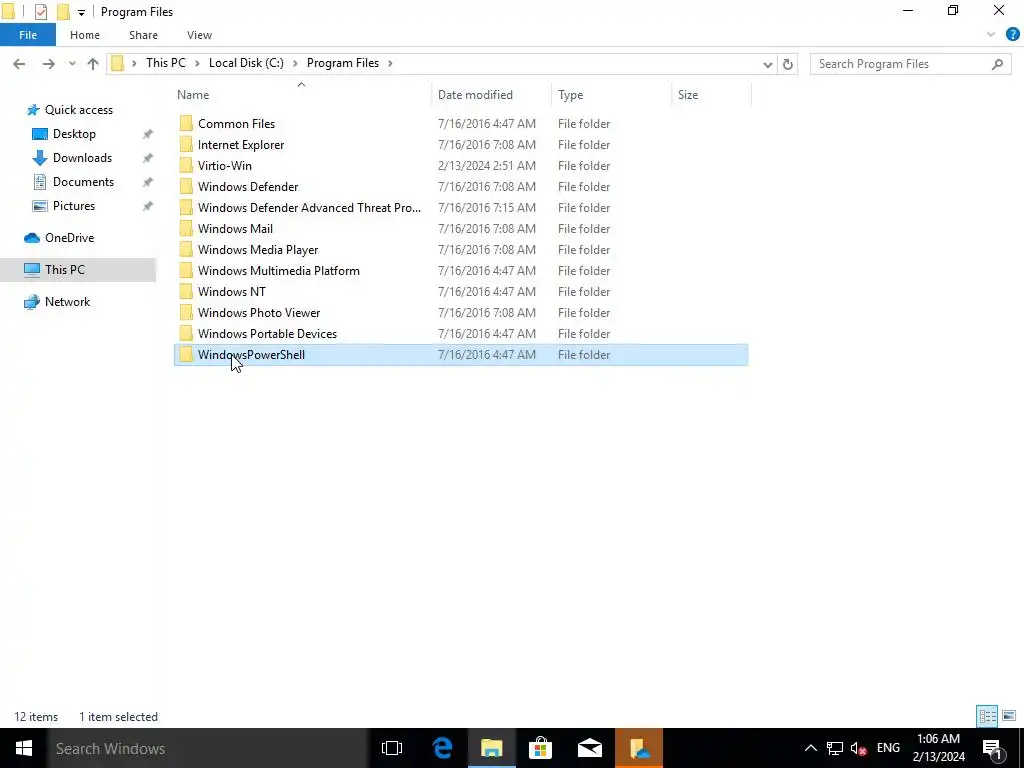Image resolution: width=1024 pixels, height=768 pixels.
Task: Select the Windows NT folder icon
Action: point(186,291)
